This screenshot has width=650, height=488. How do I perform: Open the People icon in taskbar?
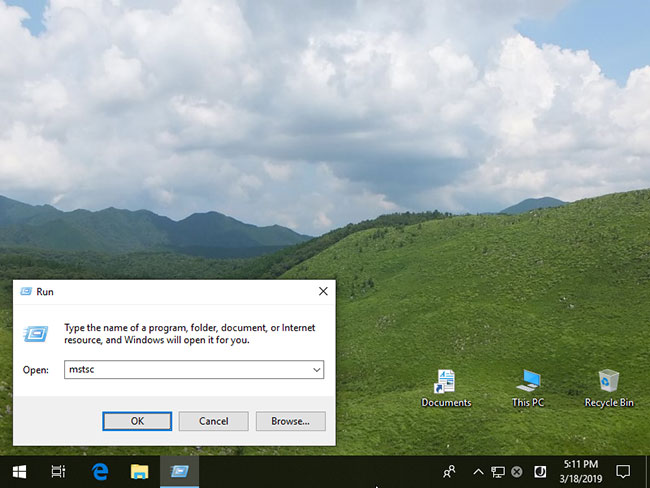(x=449, y=471)
